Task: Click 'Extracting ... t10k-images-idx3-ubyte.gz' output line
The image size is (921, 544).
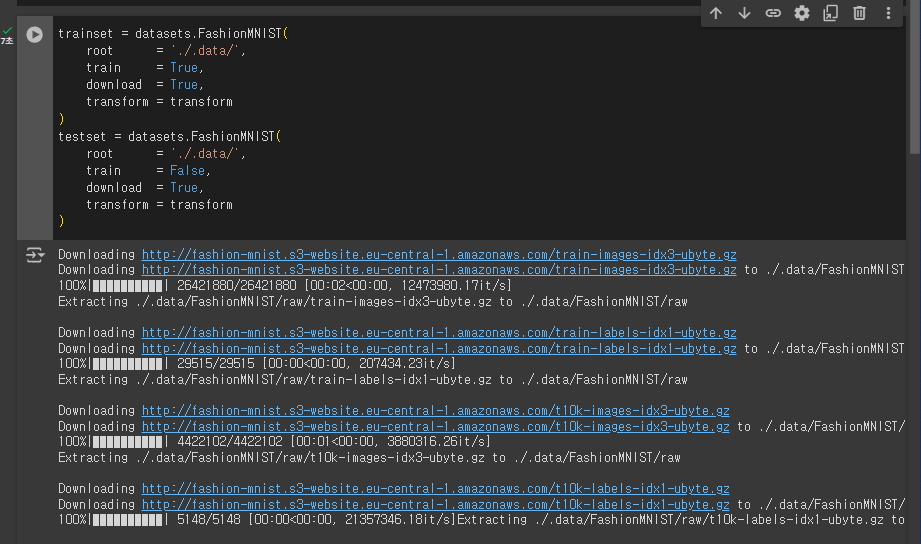Action: tap(369, 458)
